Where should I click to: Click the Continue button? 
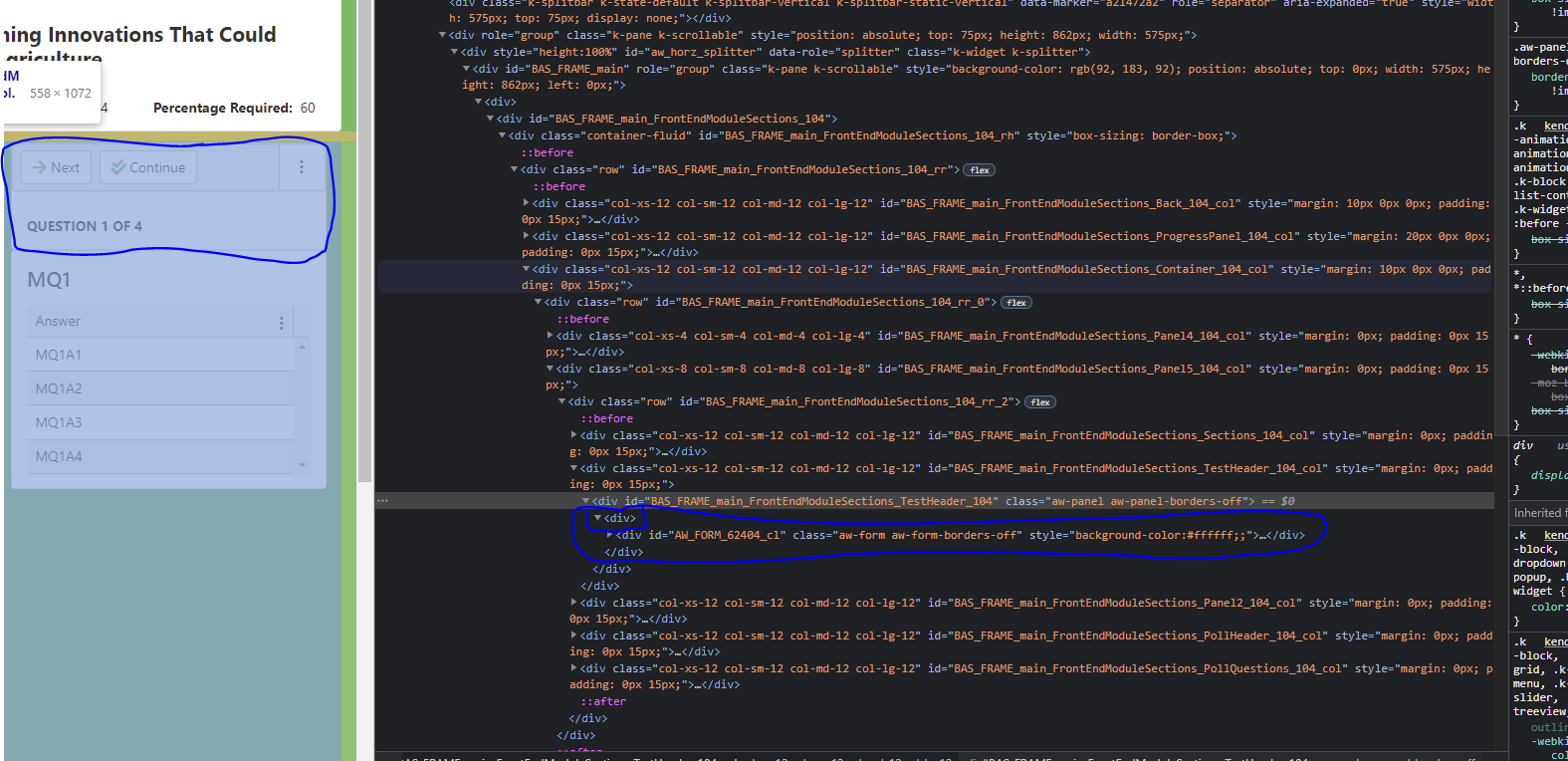point(148,167)
